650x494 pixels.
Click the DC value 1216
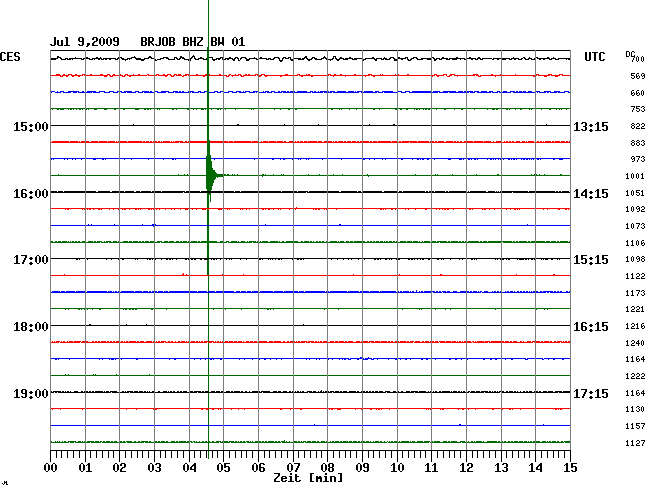tap(635, 326)
